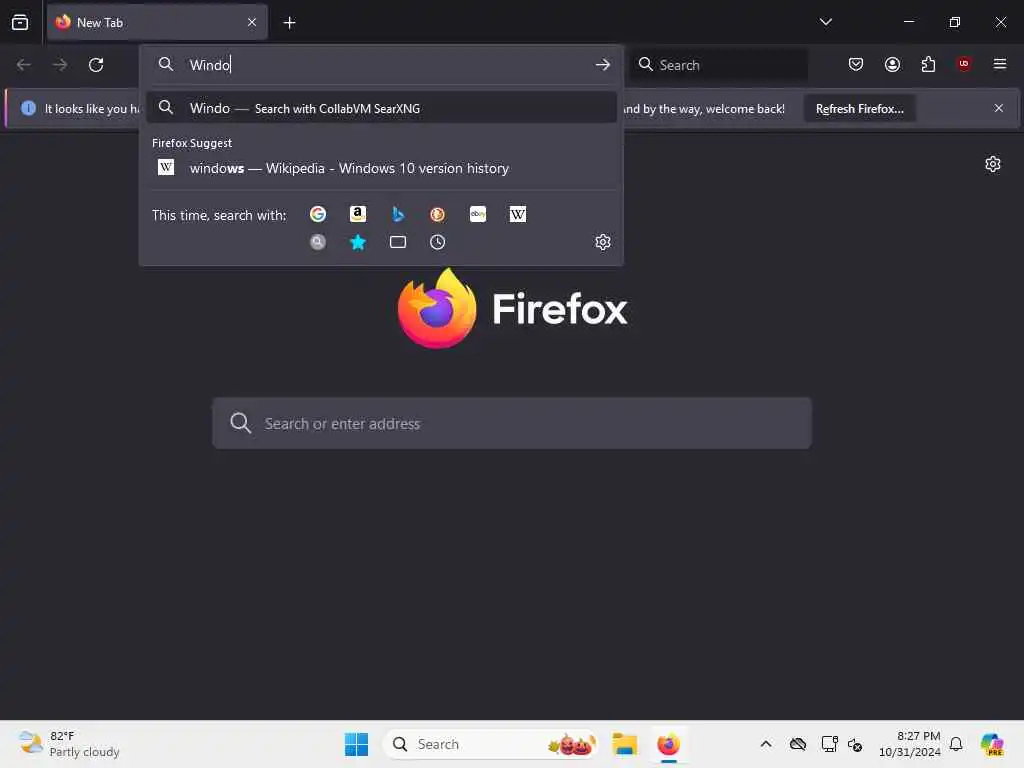
Task: Click the Go arrow in the address bar
Action: (x=603, y=65)
